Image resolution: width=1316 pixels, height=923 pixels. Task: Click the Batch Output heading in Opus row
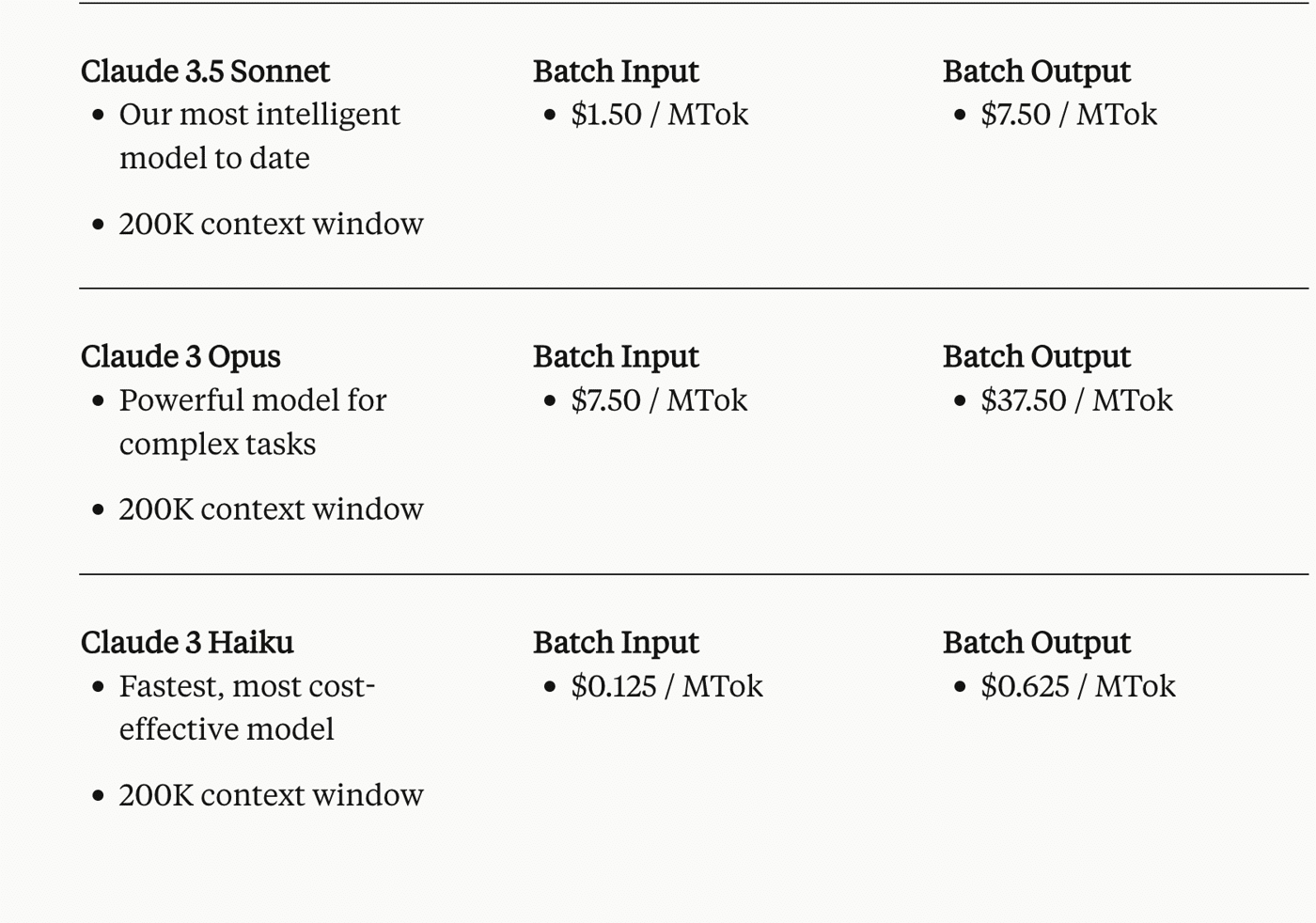click(x=1037, y=358)
